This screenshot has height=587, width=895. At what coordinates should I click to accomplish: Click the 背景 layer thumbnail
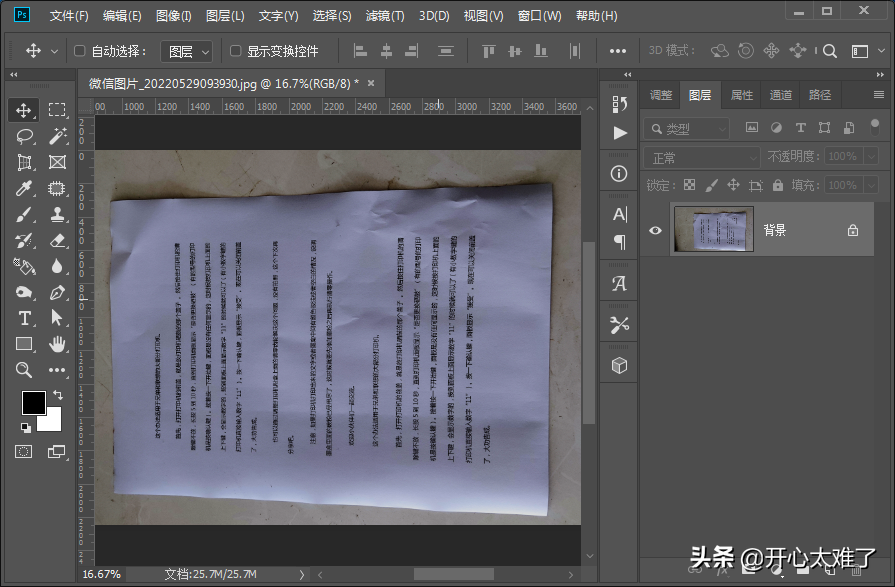[x=713, y=230]
